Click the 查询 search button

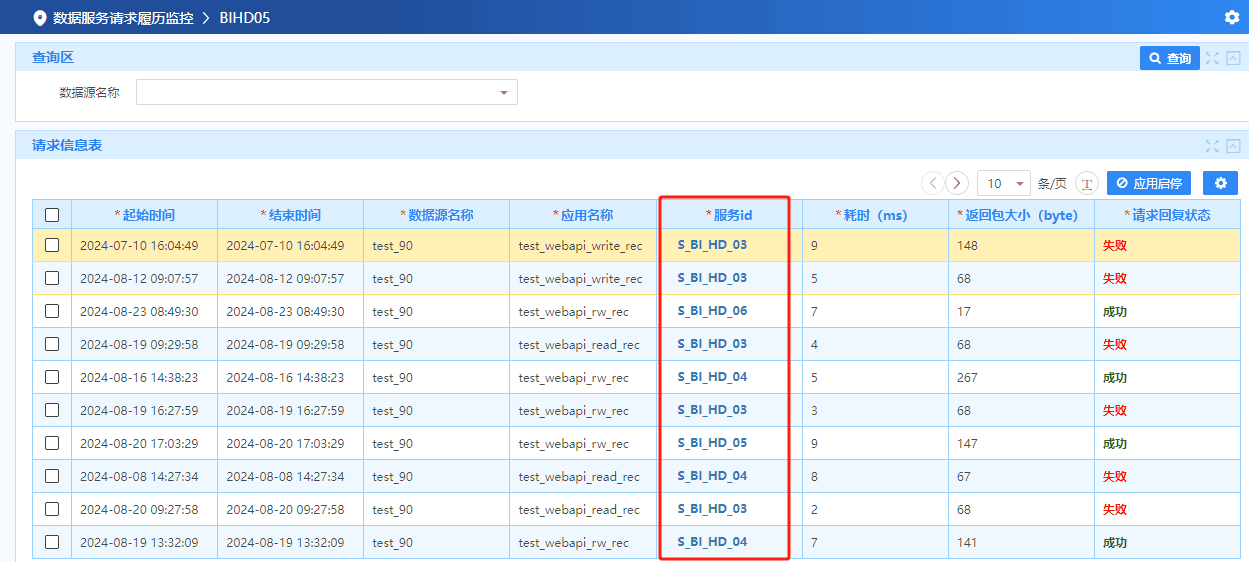pos(1170,58)
